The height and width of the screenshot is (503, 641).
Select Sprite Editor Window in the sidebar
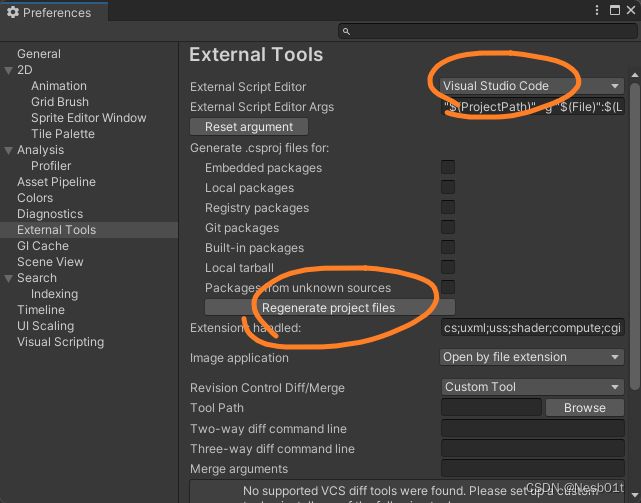(88, 118)
